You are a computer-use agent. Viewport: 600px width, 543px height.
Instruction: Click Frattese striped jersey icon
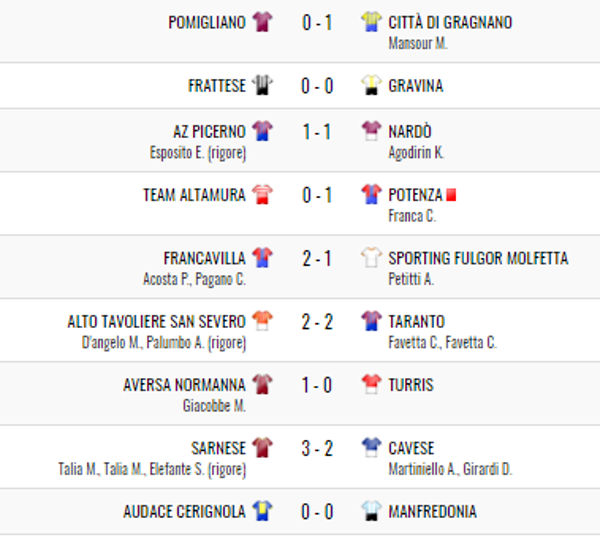click(262, 86)
